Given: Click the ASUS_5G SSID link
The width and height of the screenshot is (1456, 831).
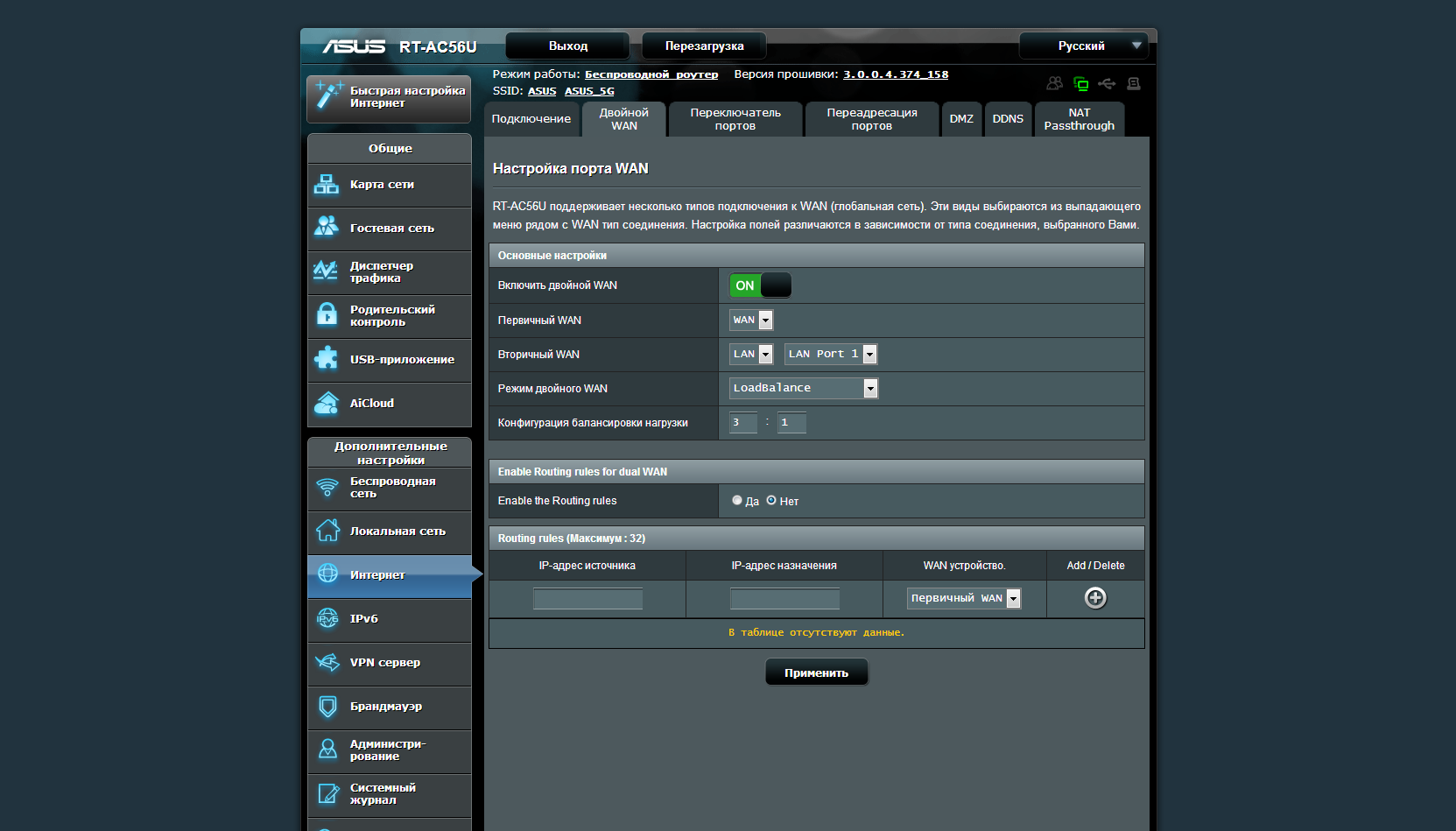Looking at the screenshot, I should click(x=589, y=91).
